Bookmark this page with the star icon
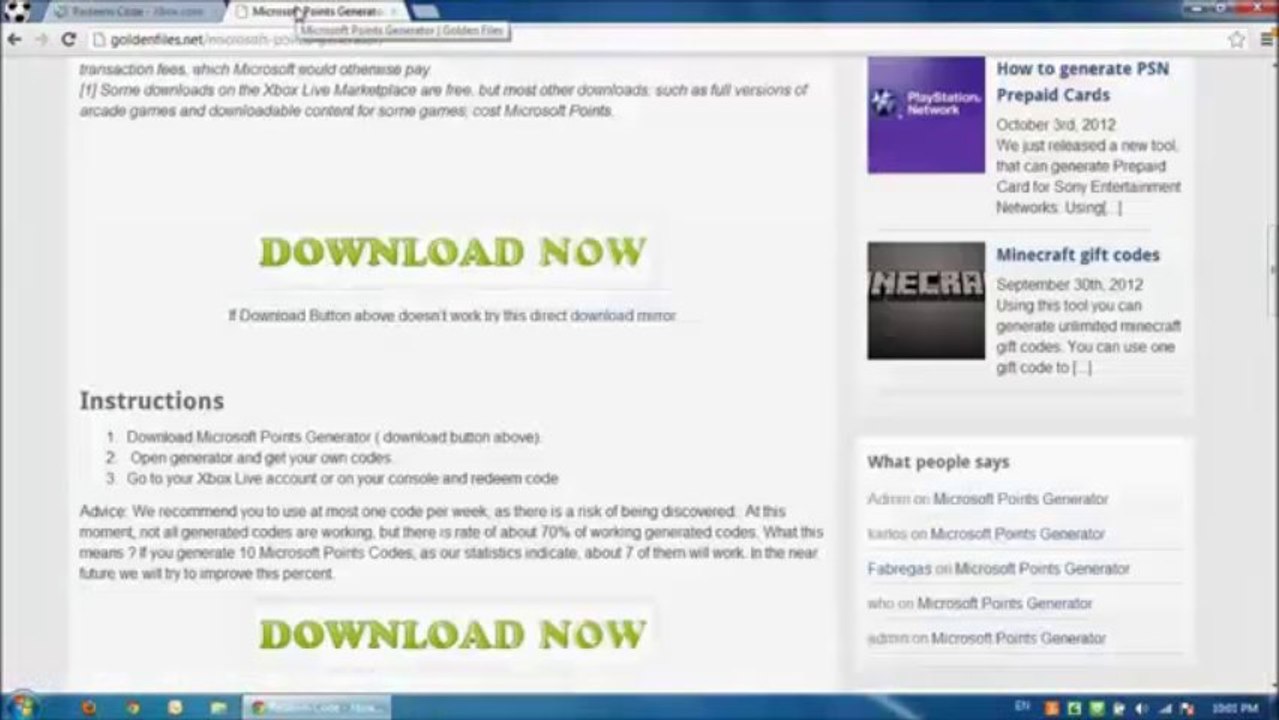 1237,40
